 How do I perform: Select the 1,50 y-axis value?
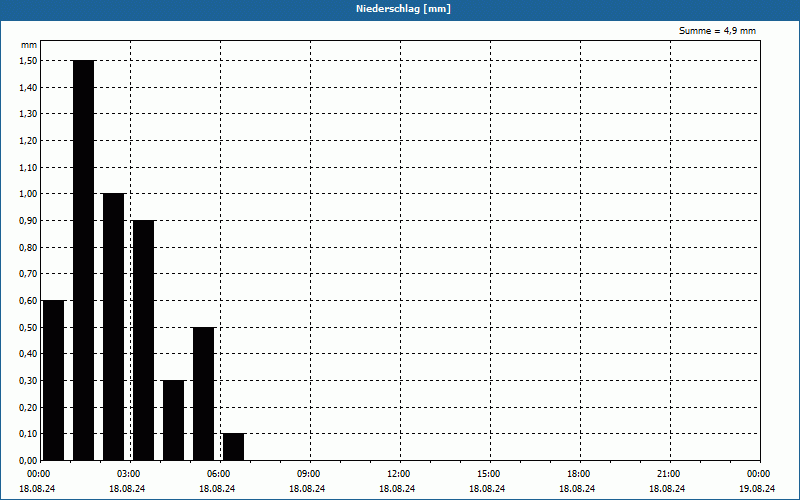[x=28, y=61]
